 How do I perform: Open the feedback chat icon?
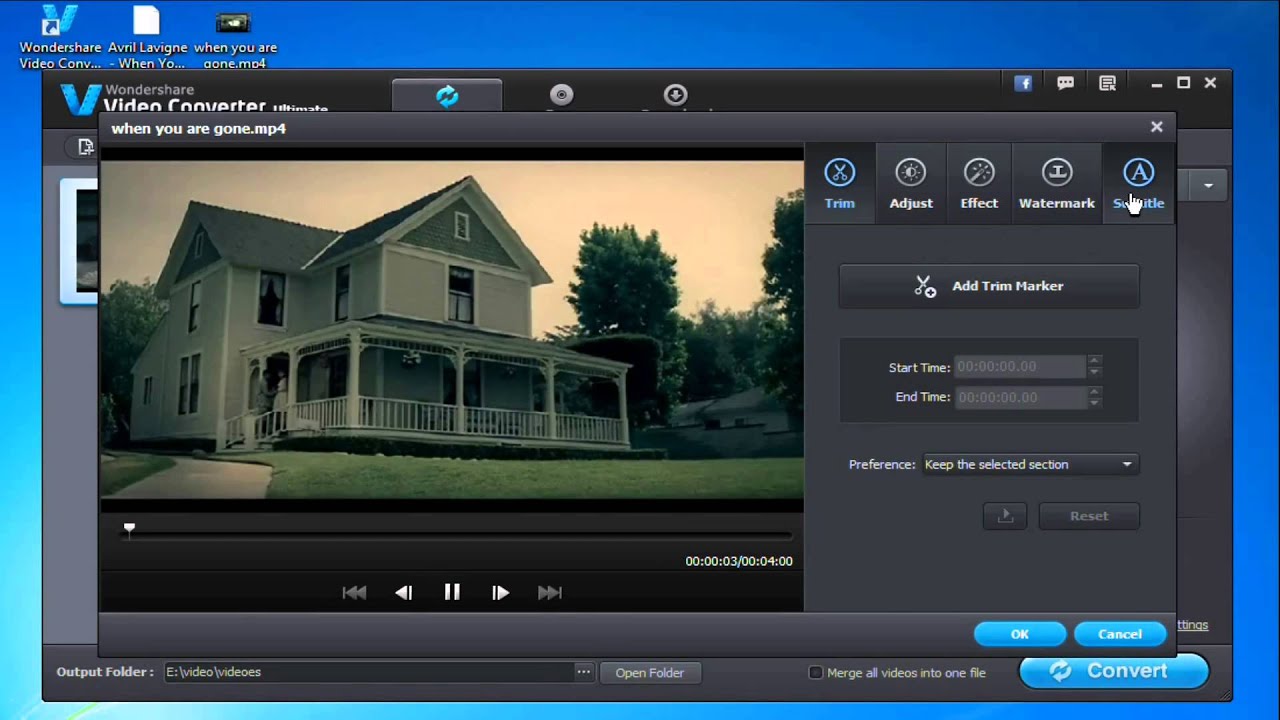pos(1066,84)
